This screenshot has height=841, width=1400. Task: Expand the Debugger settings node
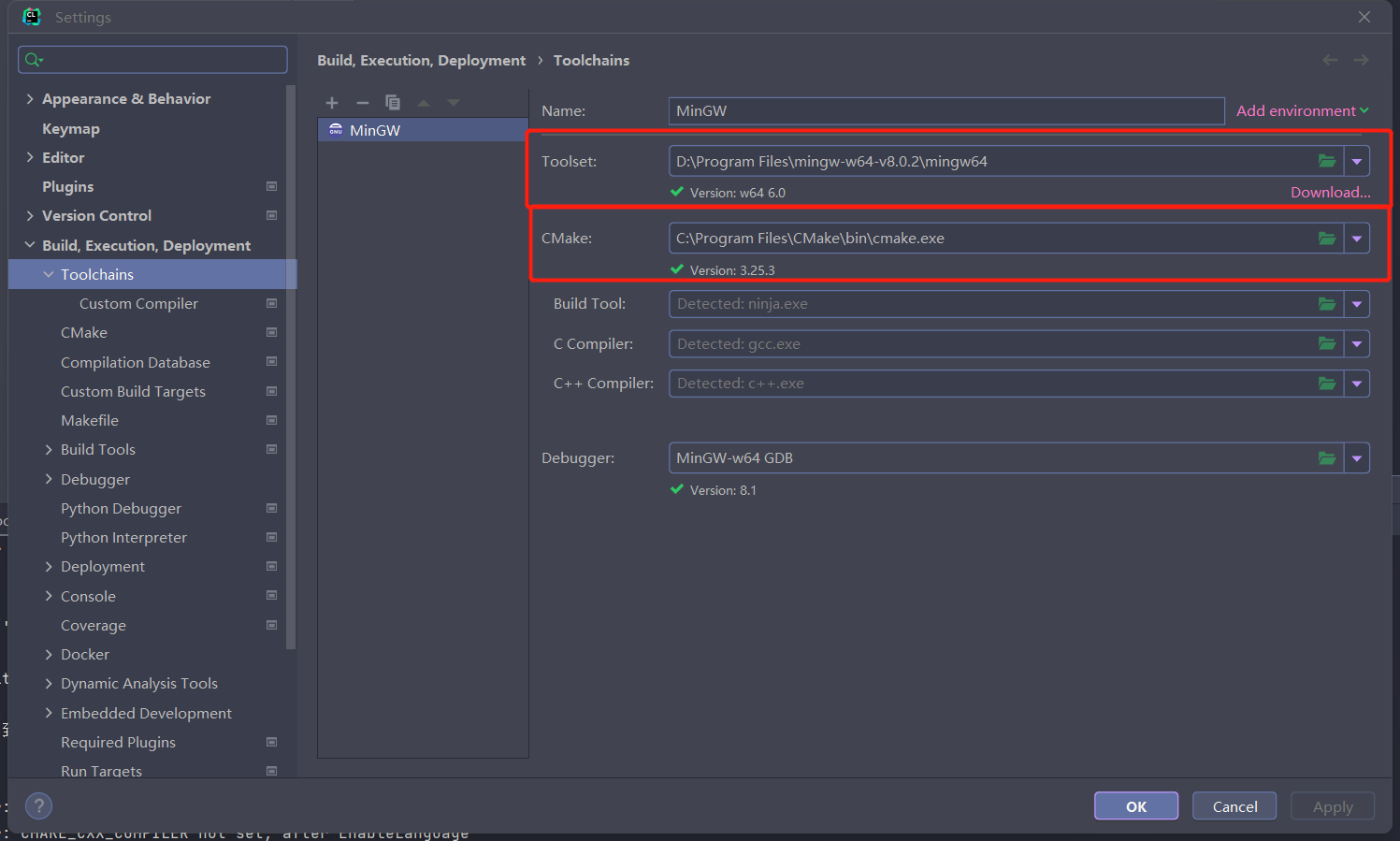click(x=49, y=479)
